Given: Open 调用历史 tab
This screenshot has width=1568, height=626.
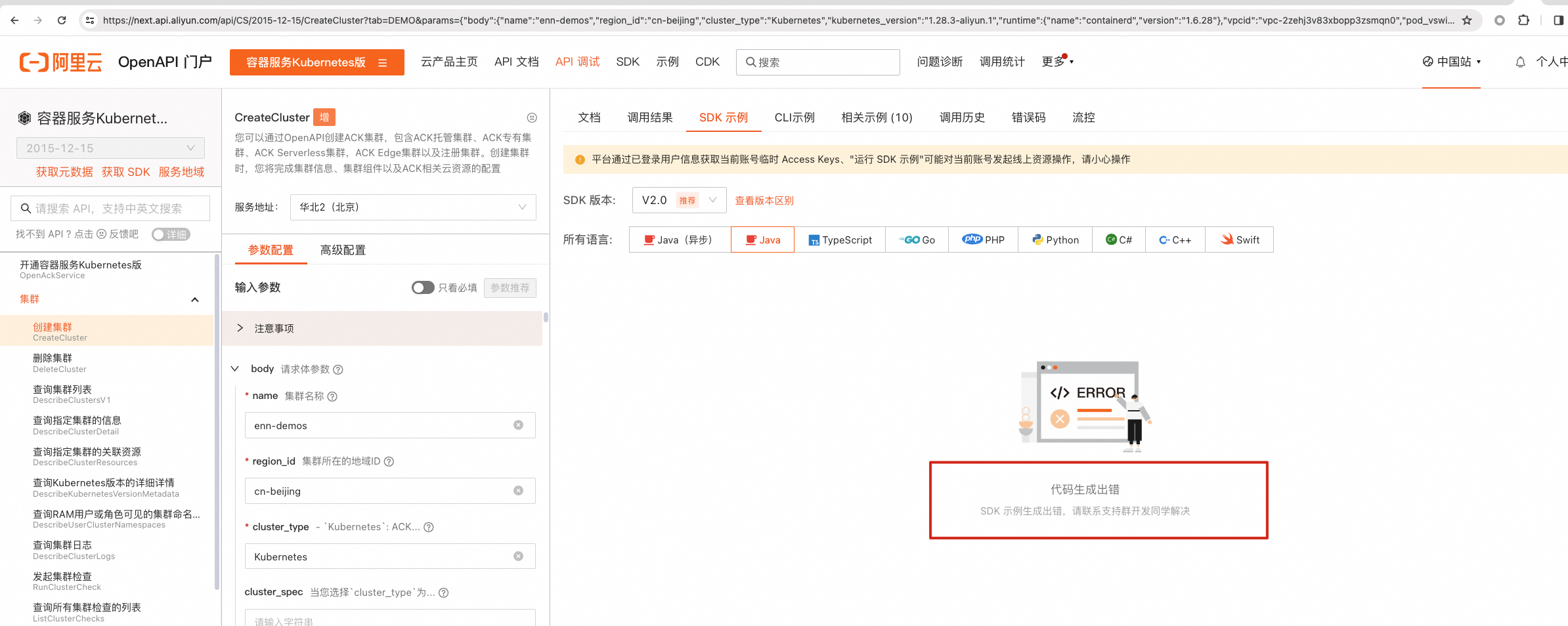Looking at the screenshot, I should 962,117.
